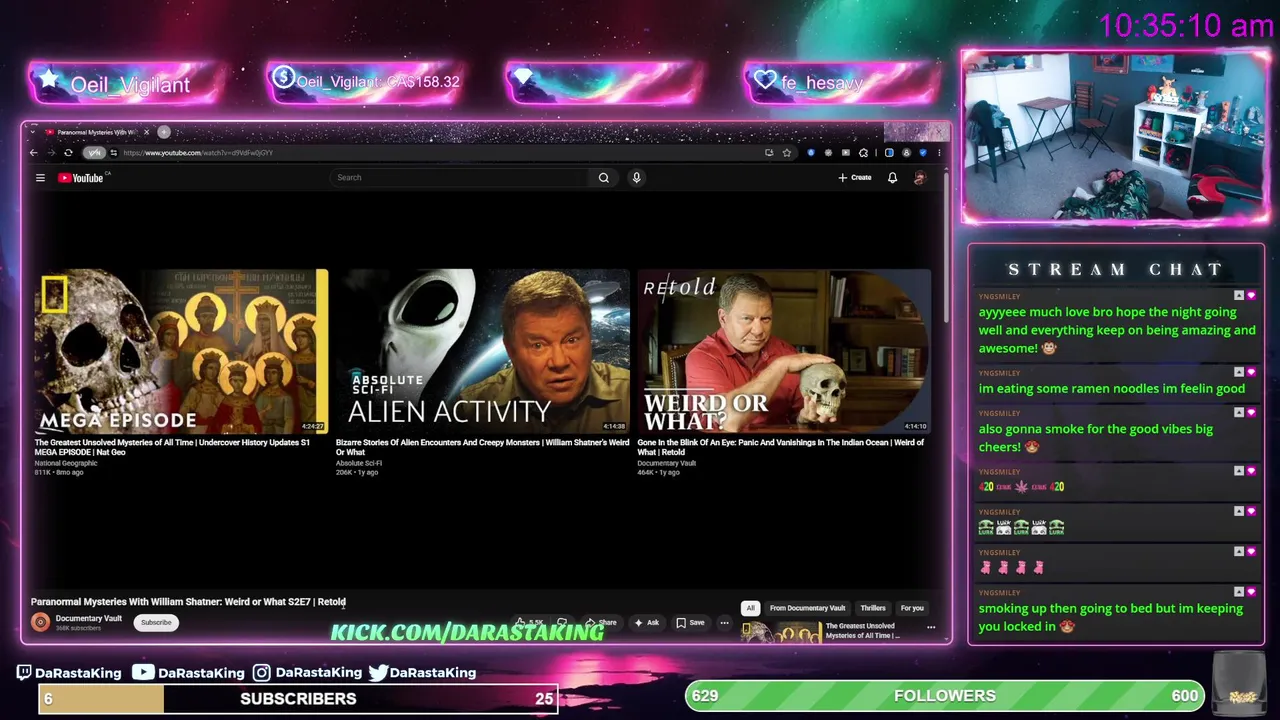Viewport: 1280px width, 720px height.
Task: Open sidebar 'The Greatest Unsolved Mysteries' suggestion
Action: tap(862, 631)
